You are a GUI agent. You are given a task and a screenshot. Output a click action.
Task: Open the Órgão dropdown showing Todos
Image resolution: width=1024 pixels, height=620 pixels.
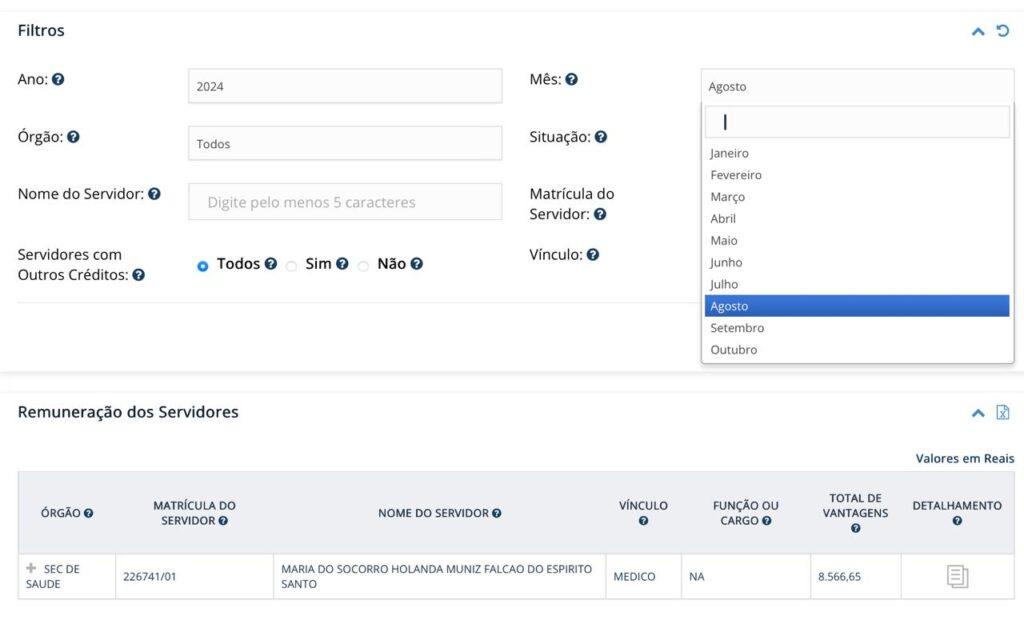(345, 144)
